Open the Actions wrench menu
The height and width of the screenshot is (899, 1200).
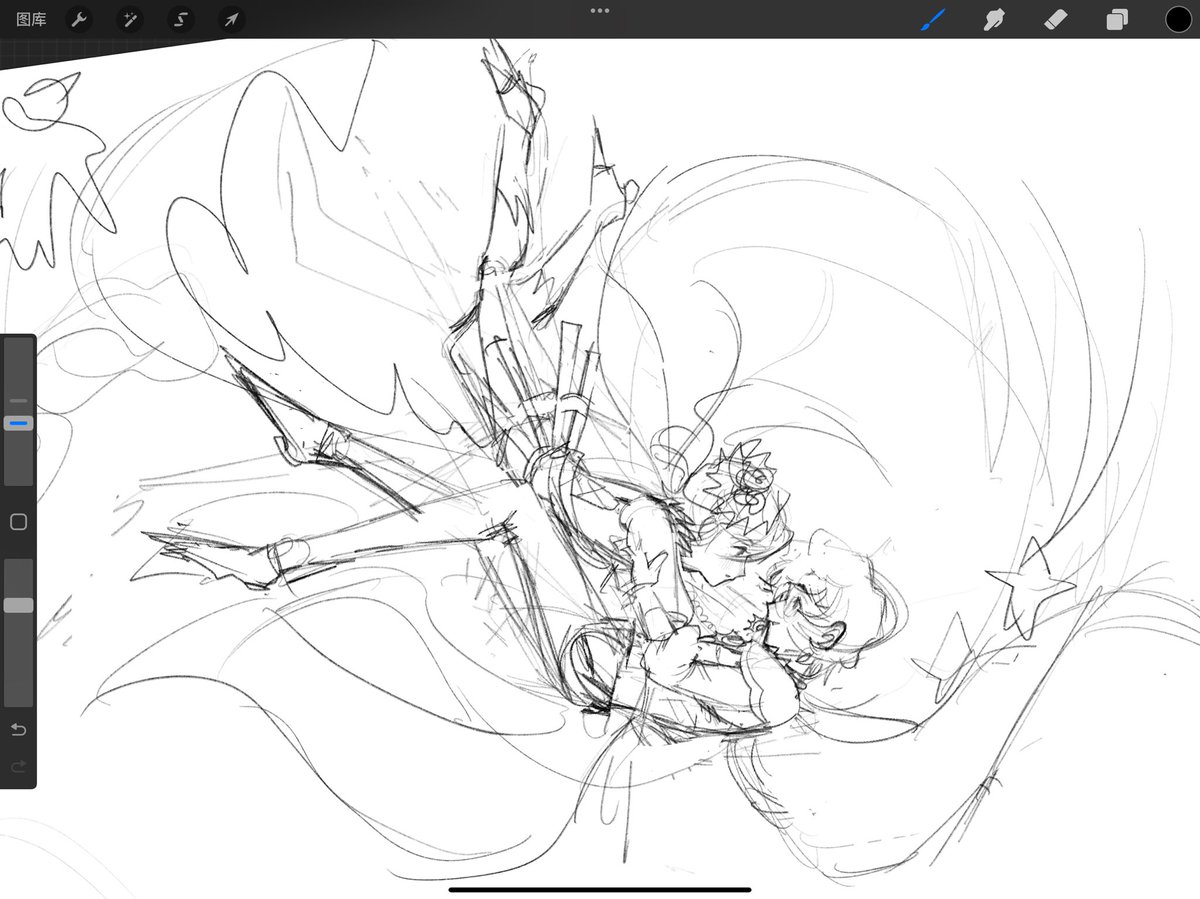[x=79, y=19]
